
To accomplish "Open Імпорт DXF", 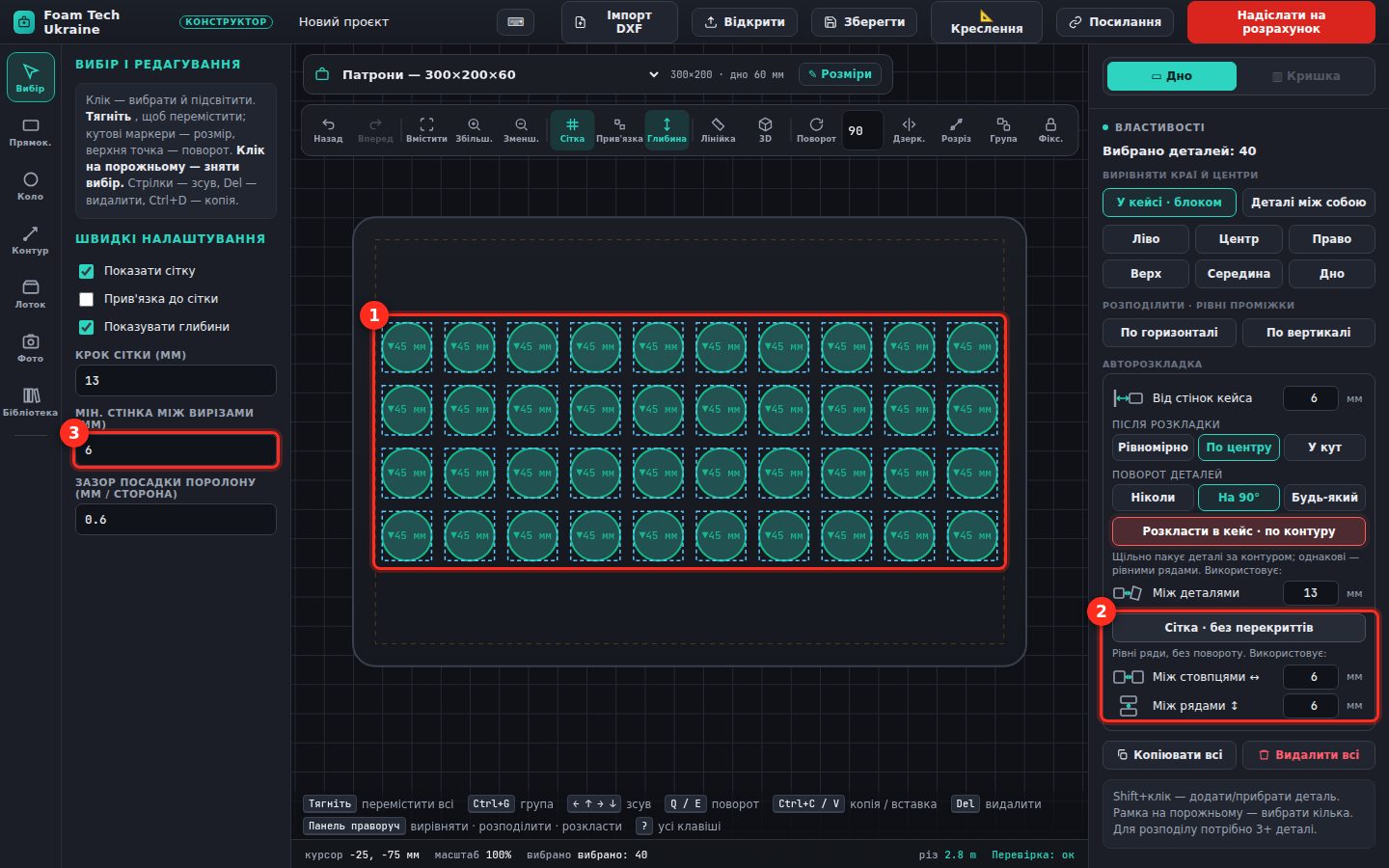I will pyautogui.click(x=619, y=22).
